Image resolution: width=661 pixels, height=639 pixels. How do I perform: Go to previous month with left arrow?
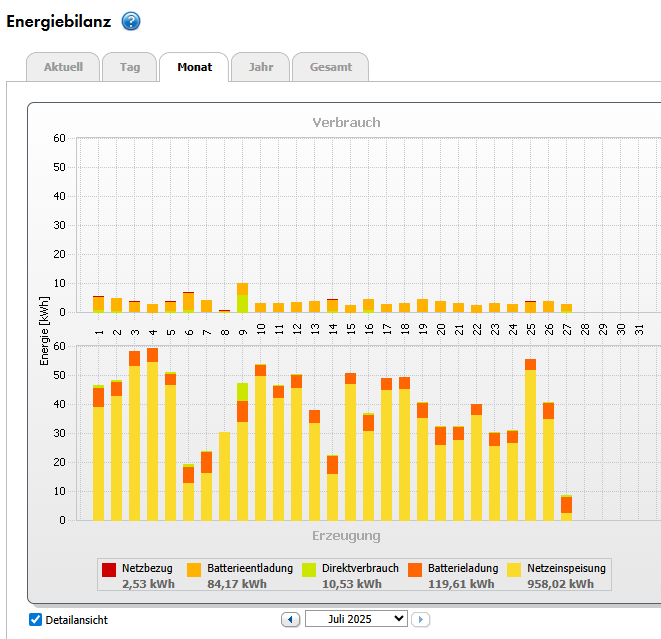[291, 619]
